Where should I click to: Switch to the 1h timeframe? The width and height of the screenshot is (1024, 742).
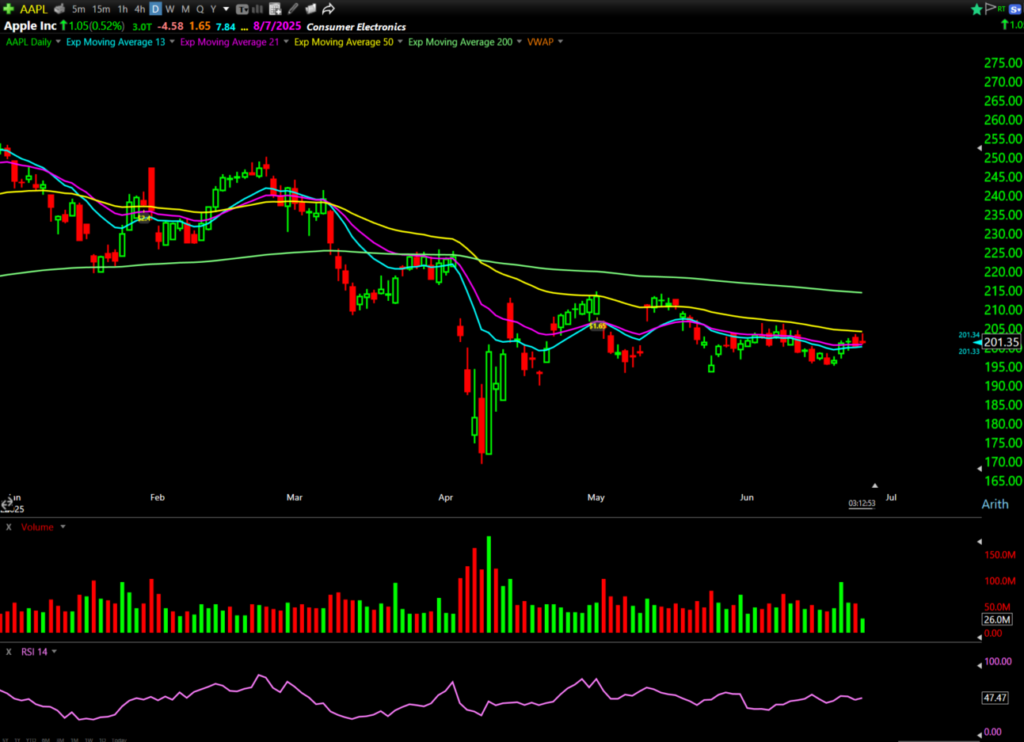pos(123,9)
